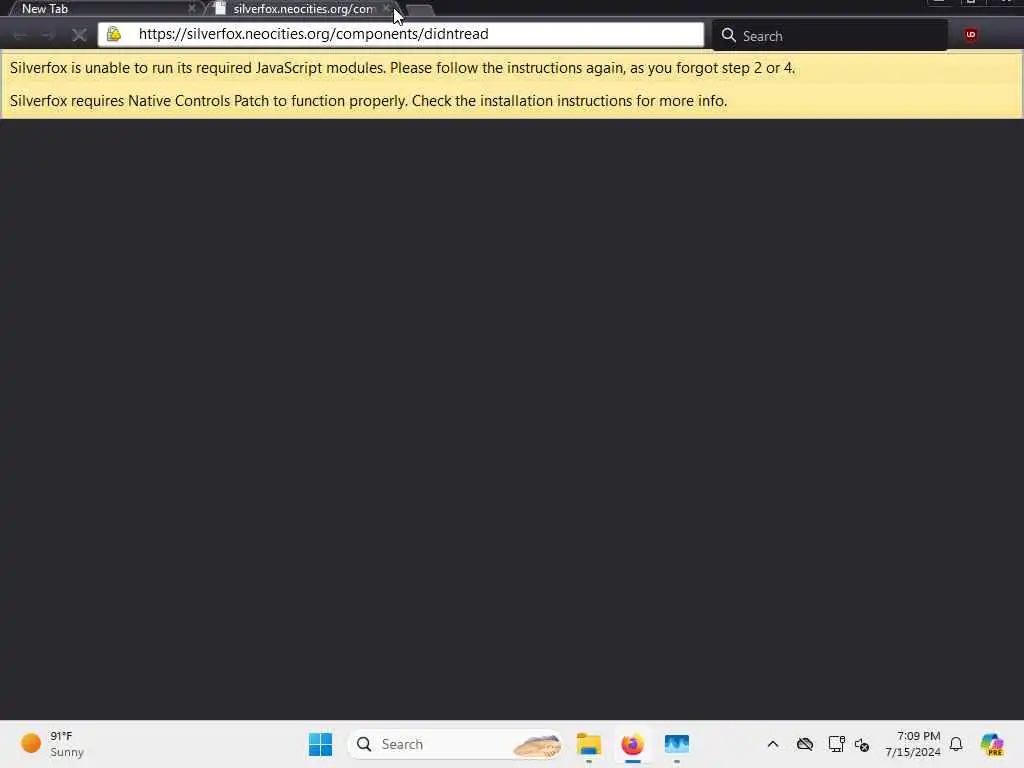This screenshot has width=1024, height=768.
Task: Open the blue wave app in taskbar
Action: tap(677, 744)
